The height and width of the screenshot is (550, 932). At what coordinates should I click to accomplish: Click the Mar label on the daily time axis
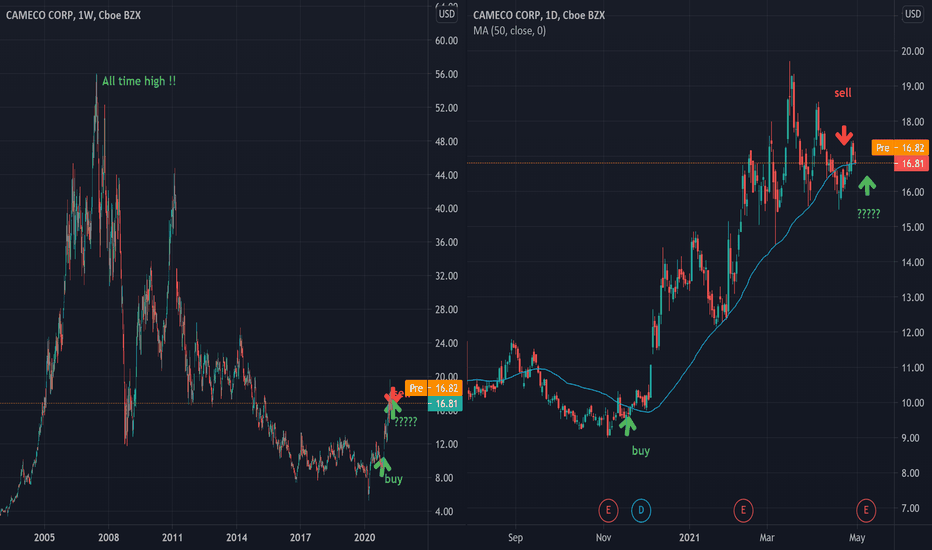[x=767, y=538]
